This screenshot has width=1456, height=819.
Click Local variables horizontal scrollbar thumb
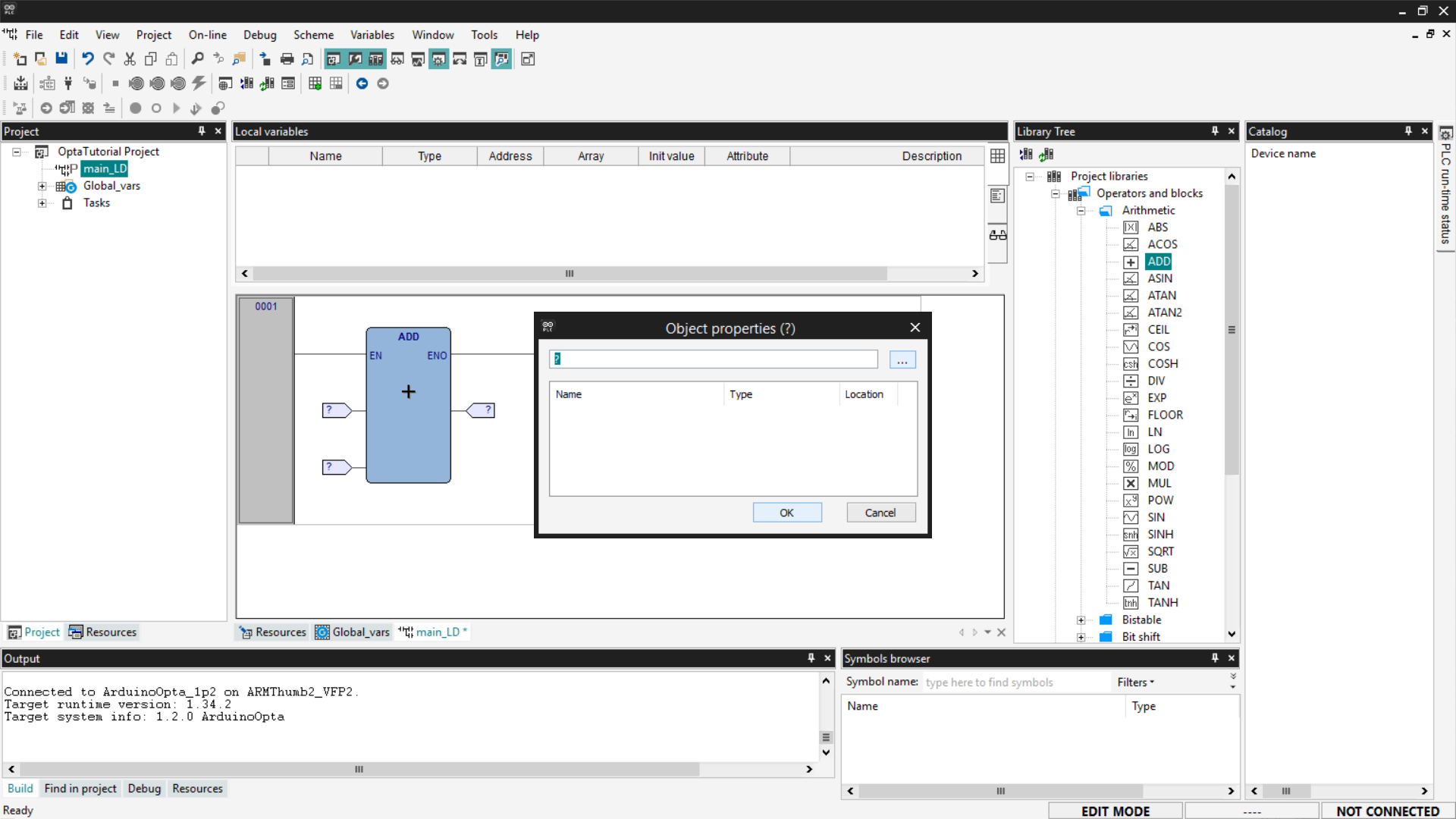tap(569, 274)
